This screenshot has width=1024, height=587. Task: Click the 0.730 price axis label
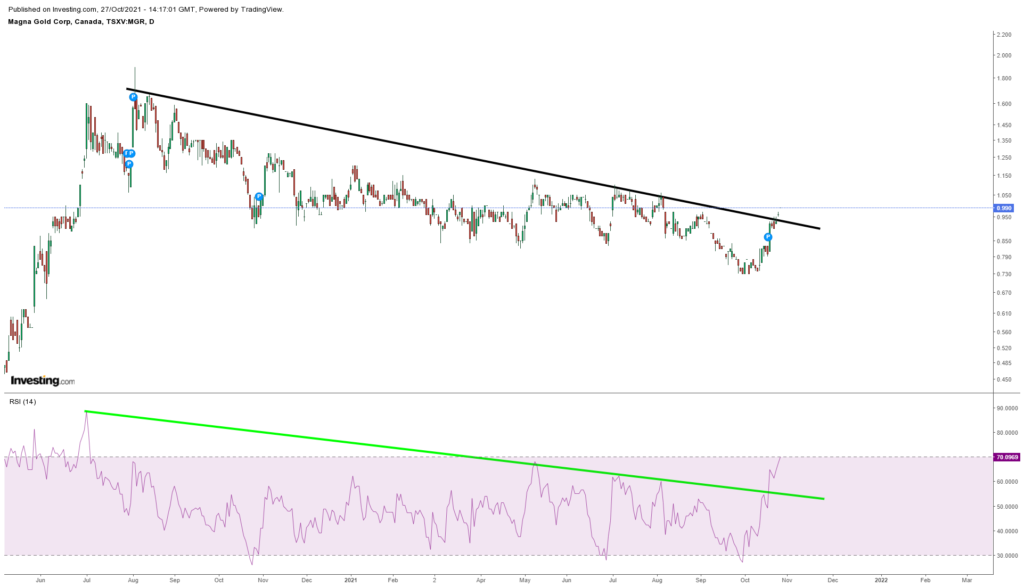pos(1004,274)
